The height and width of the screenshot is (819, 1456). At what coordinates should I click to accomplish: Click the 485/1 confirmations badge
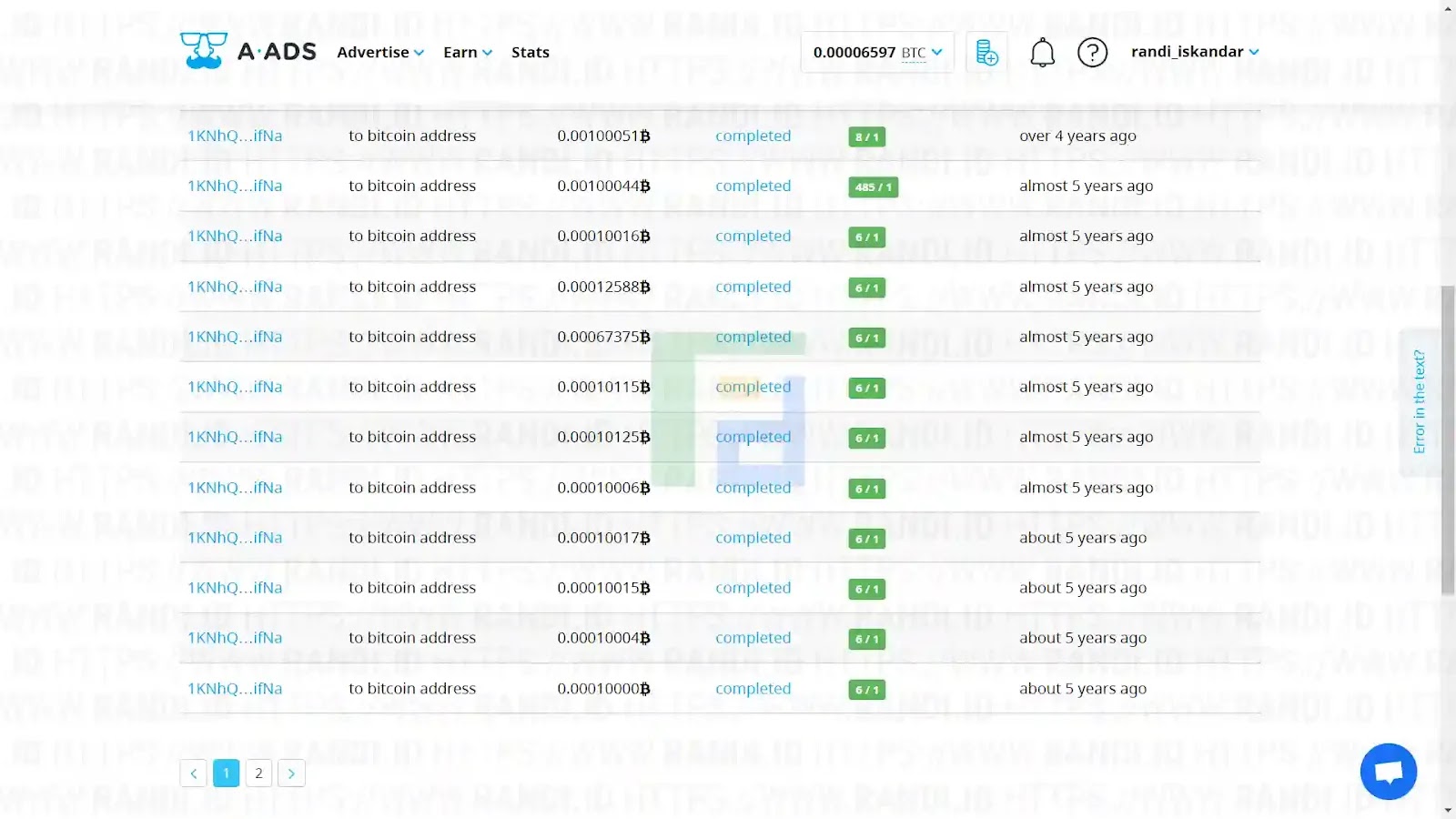click(874, 187)
